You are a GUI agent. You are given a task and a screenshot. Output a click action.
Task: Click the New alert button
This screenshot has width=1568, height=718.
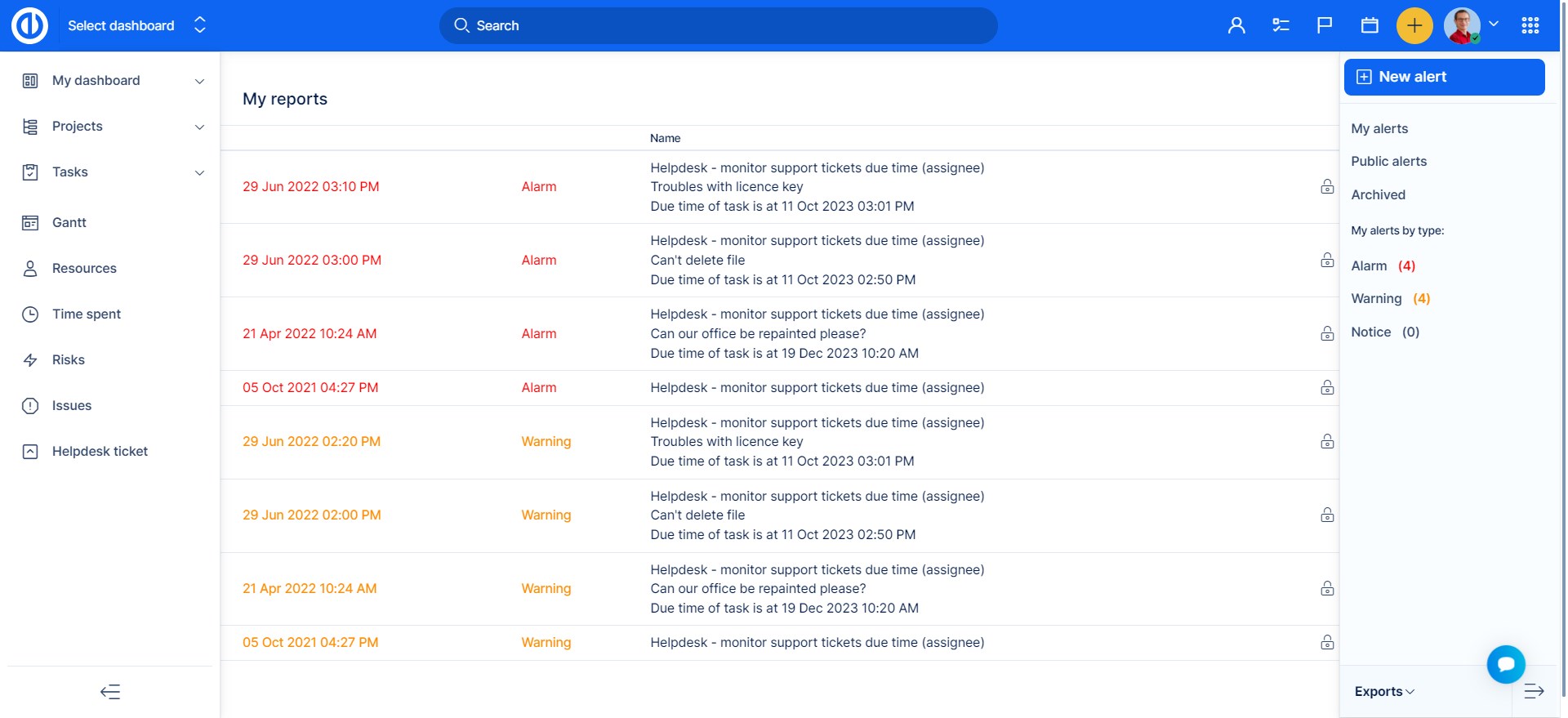click(x=1444, y=77)
